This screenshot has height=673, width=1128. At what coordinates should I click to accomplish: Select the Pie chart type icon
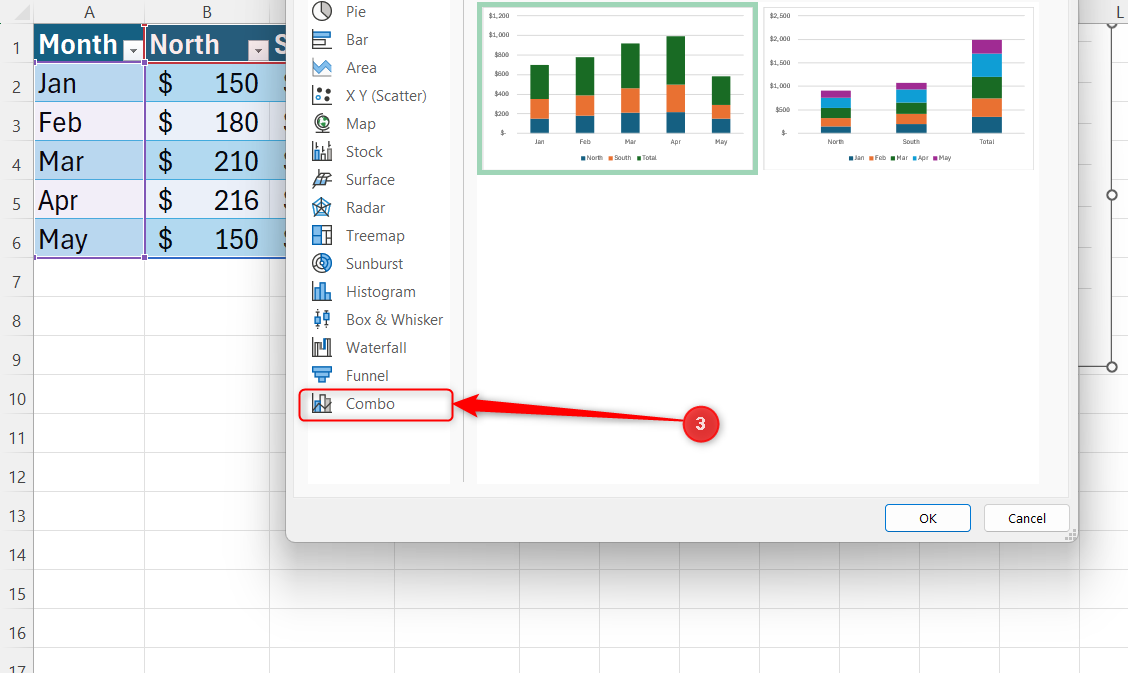pos(322,12)
